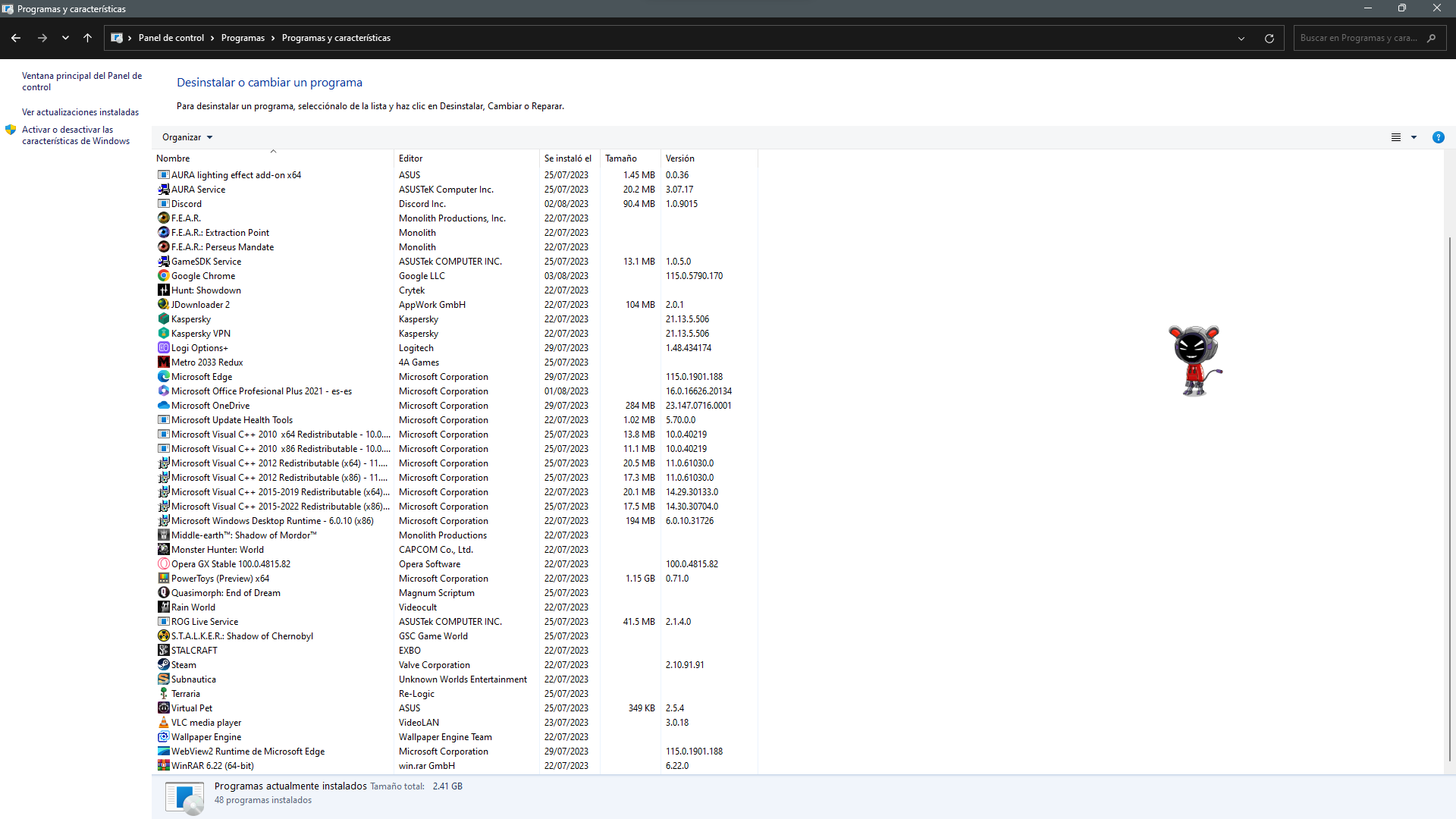Click the vertical scrollbar of program list
The image size is (1456, 819).
1449,498
